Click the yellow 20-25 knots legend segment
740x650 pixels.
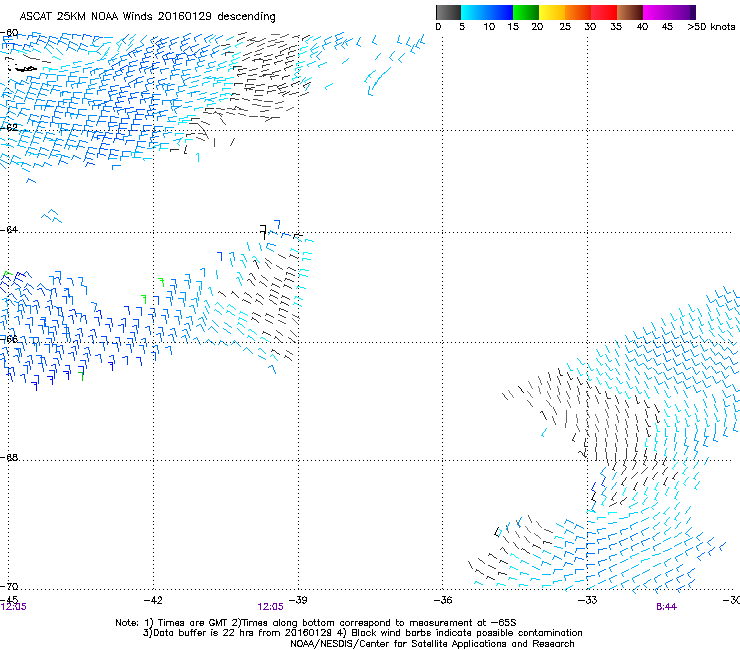552,12
